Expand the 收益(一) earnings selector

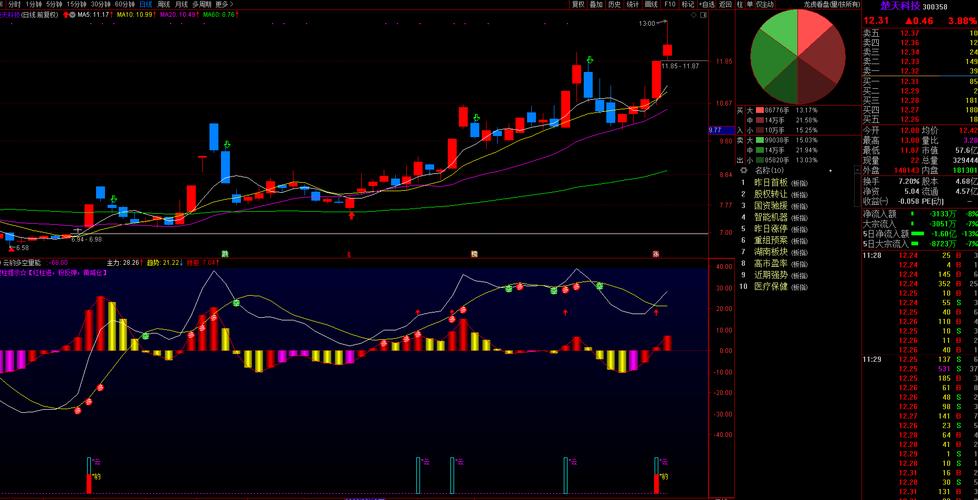(882, 201)
